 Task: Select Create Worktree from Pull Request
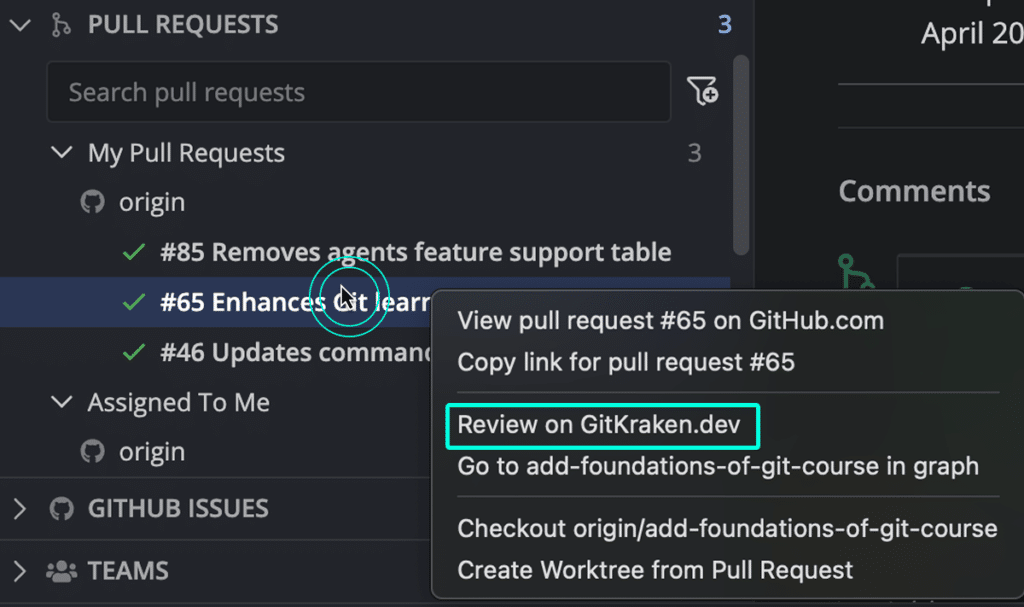[x=655, y=570]
